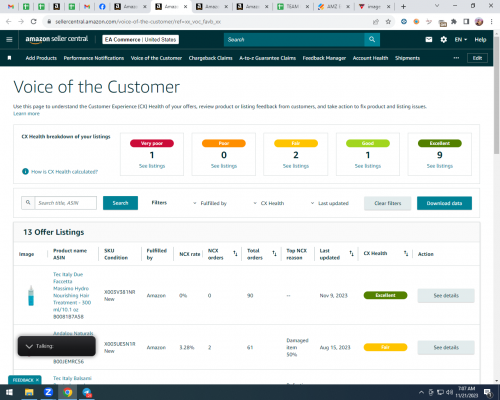Viewport: 500px width, 400px height.
Task: Open the EN language dropdown
Action: pyautogui.click(x=461, y=40)
